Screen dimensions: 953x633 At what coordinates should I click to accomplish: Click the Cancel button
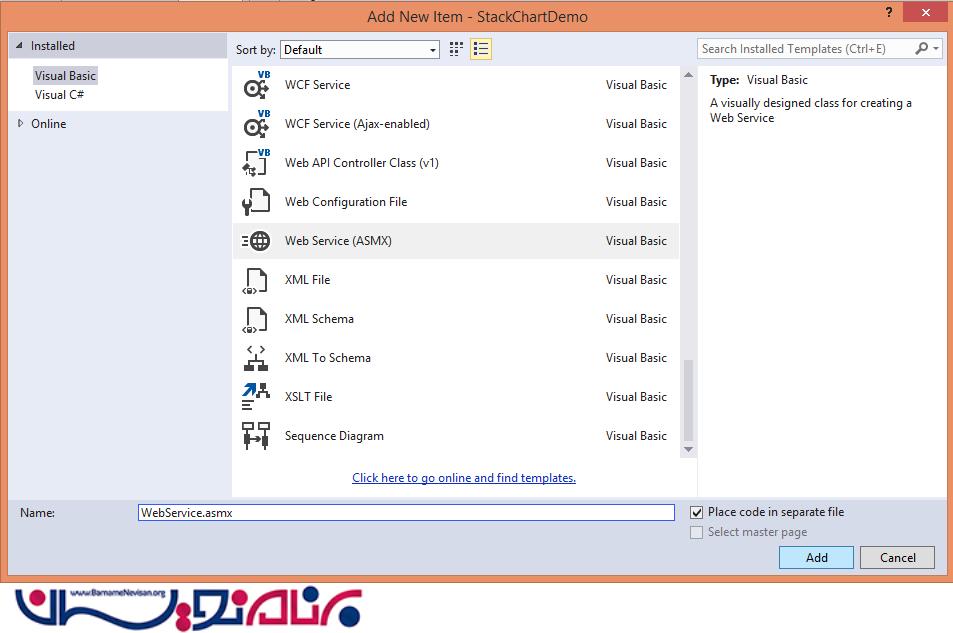click(897, 558)
